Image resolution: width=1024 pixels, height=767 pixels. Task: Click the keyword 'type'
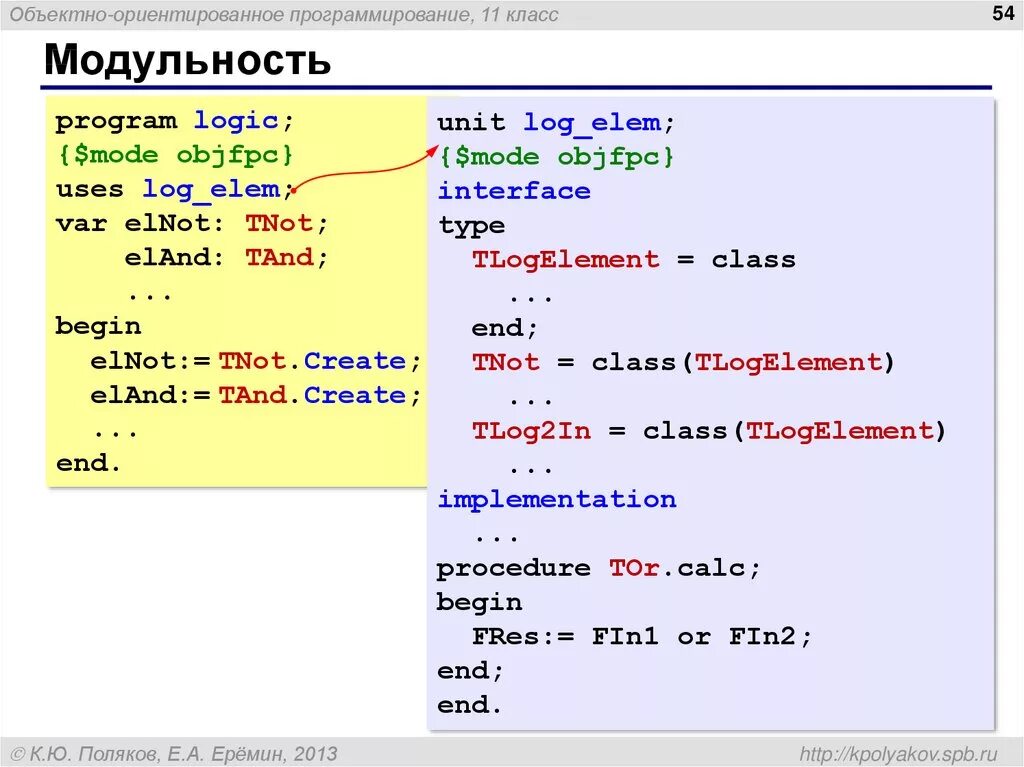[472, 226]
